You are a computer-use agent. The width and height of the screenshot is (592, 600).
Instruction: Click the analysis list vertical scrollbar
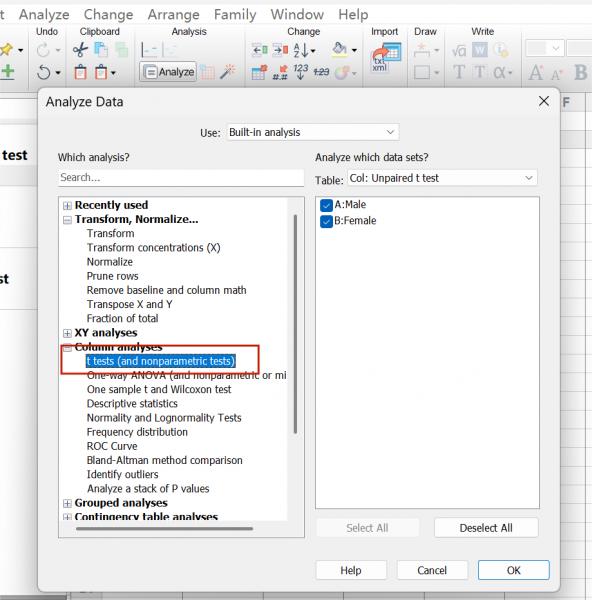(x=295, y=324)
